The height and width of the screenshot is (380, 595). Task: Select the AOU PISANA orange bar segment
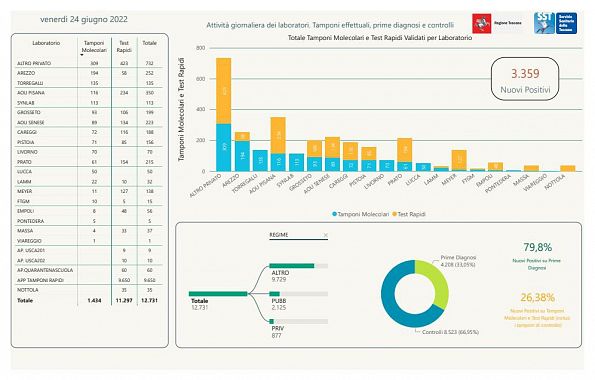pos(278,135)
